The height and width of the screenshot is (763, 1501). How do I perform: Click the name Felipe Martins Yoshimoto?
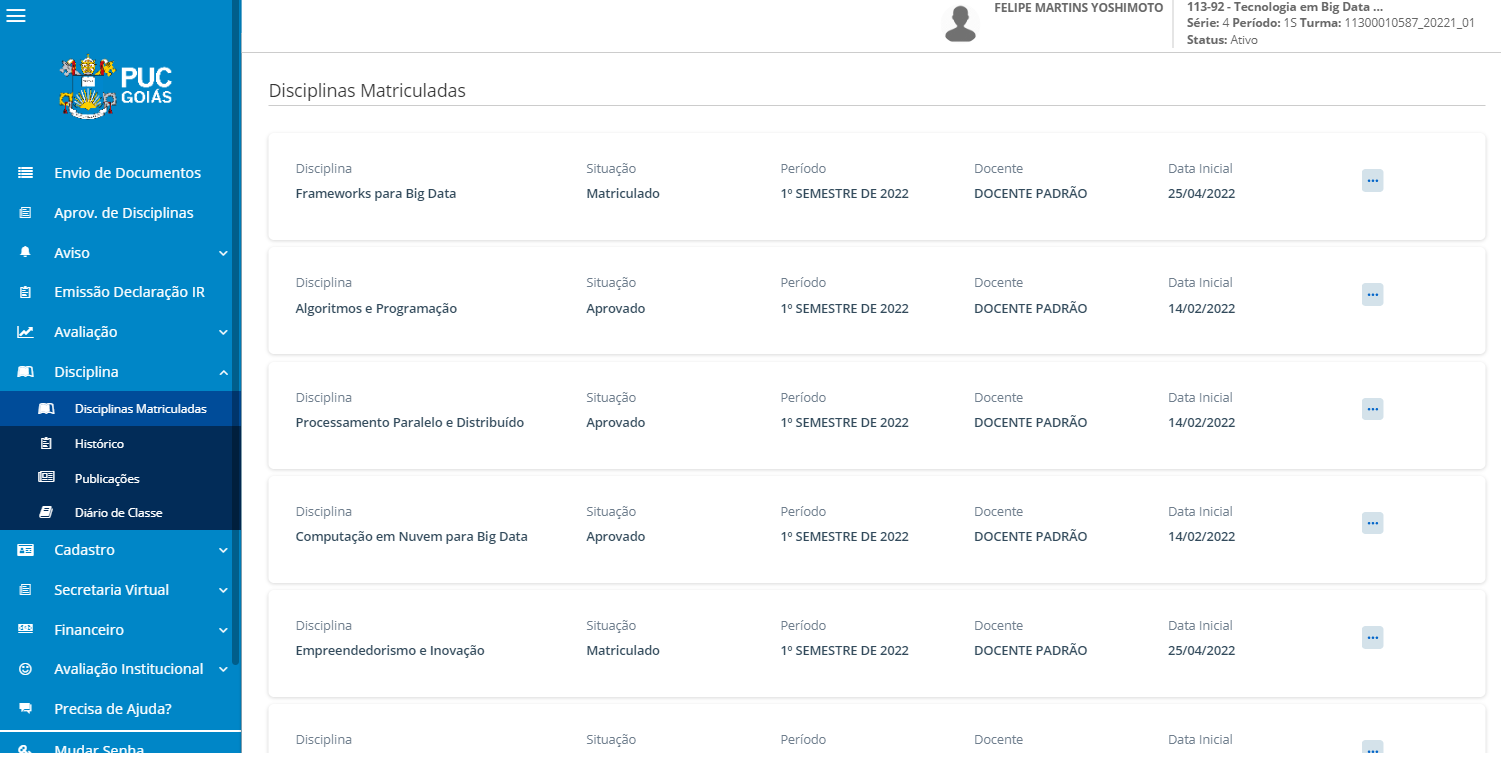[1078, 8]
